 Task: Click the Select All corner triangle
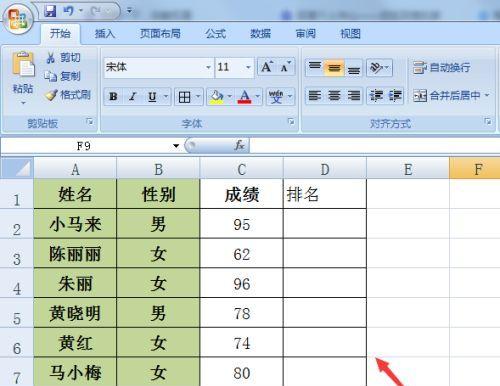pyautogui.click(x=17, y=168)
